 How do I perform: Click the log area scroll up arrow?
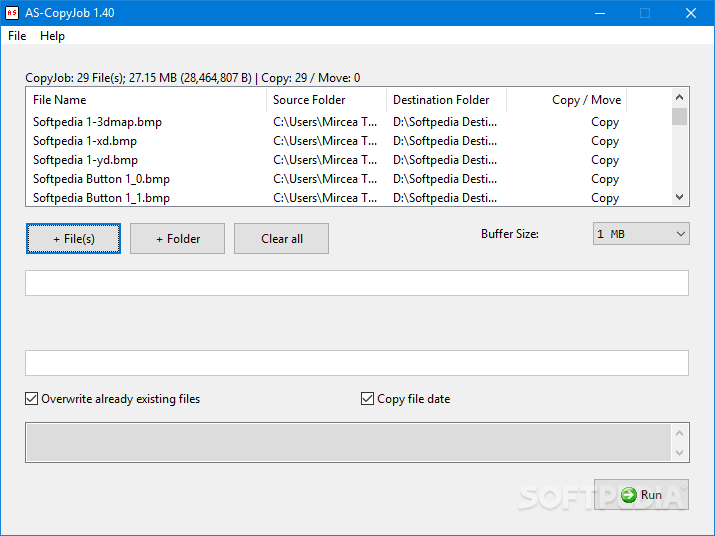679,433
